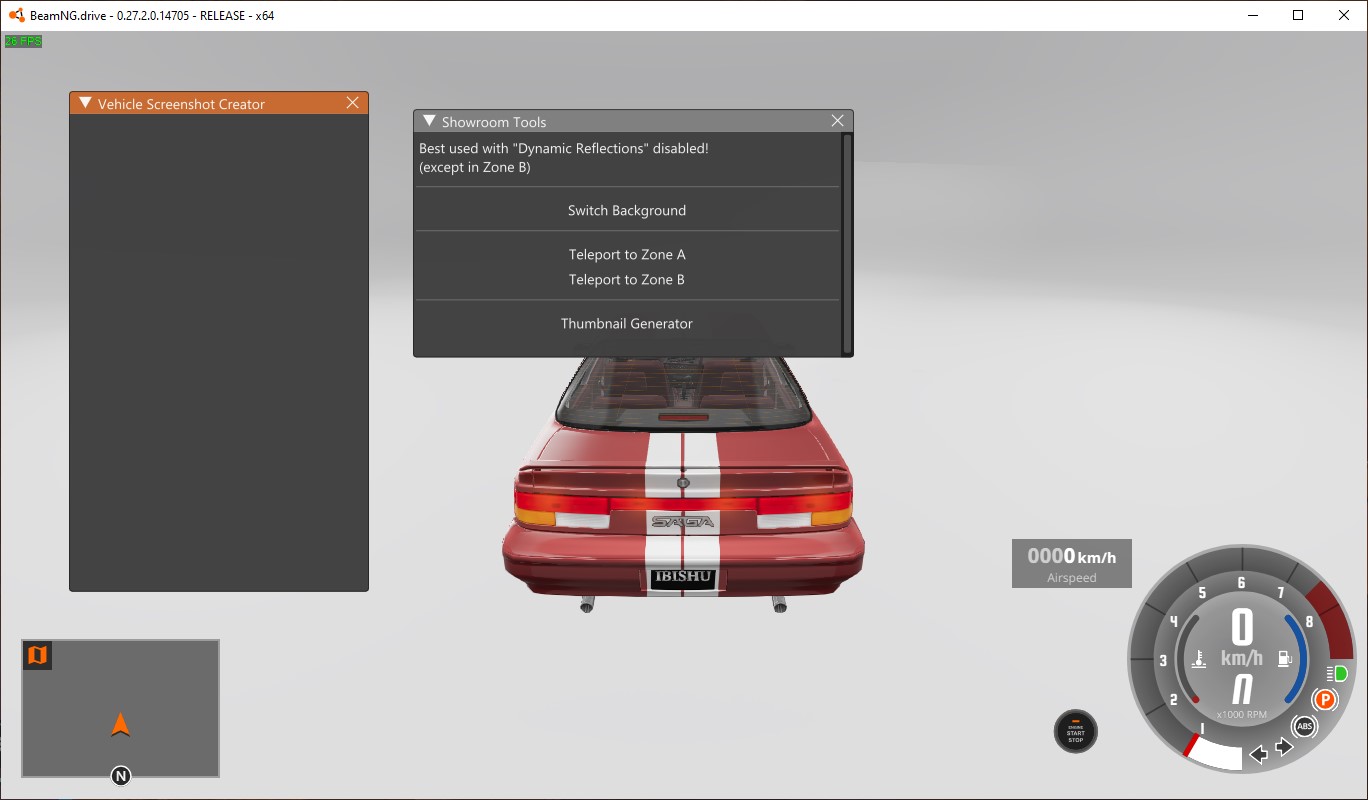Close the Showroom Tools window
The width and height of the screenshot is (1368, 800).
click(x=838, y=121)
